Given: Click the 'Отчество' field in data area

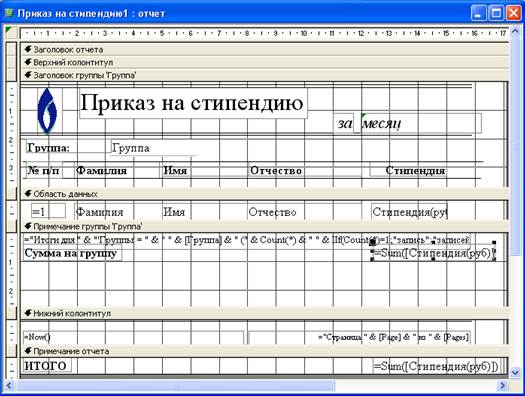Looking at the screenshot, I should [x=304, y=212].
